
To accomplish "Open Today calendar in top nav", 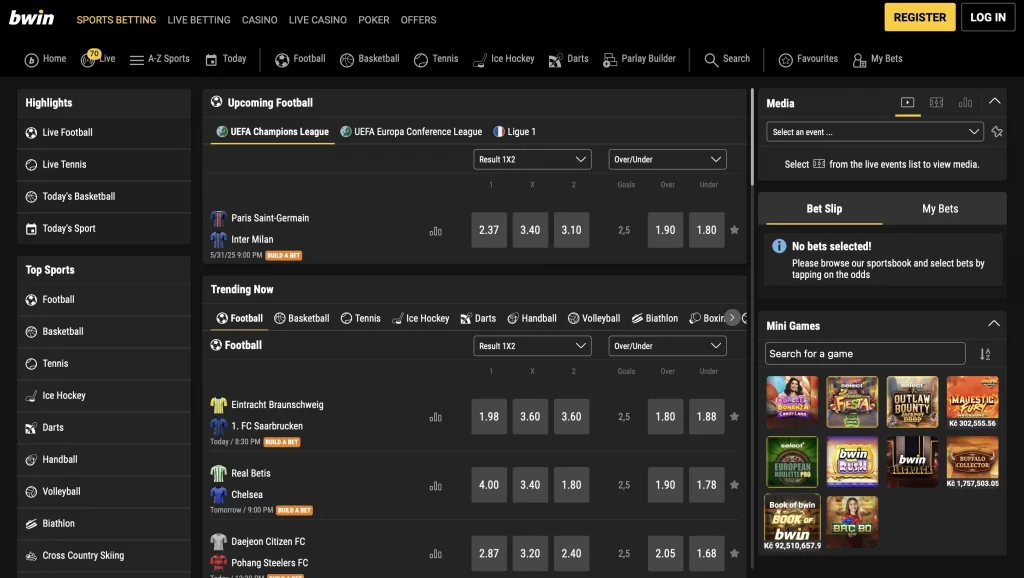I will [x=226, y=59].
